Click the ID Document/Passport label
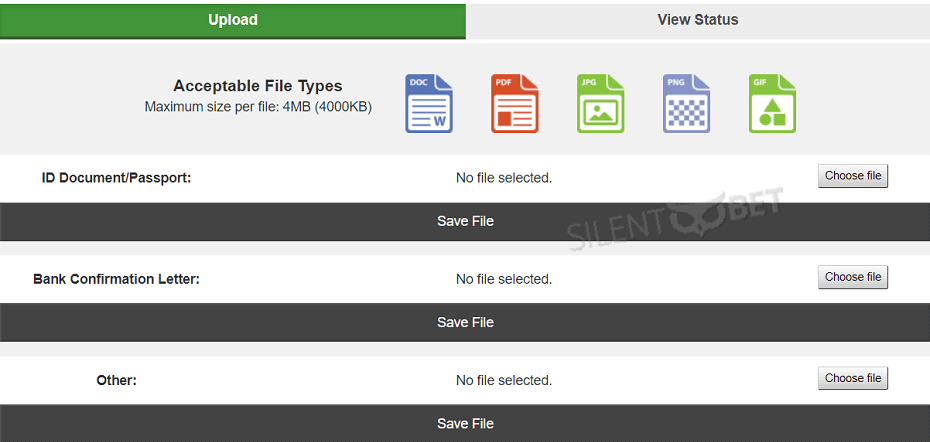 116,178
